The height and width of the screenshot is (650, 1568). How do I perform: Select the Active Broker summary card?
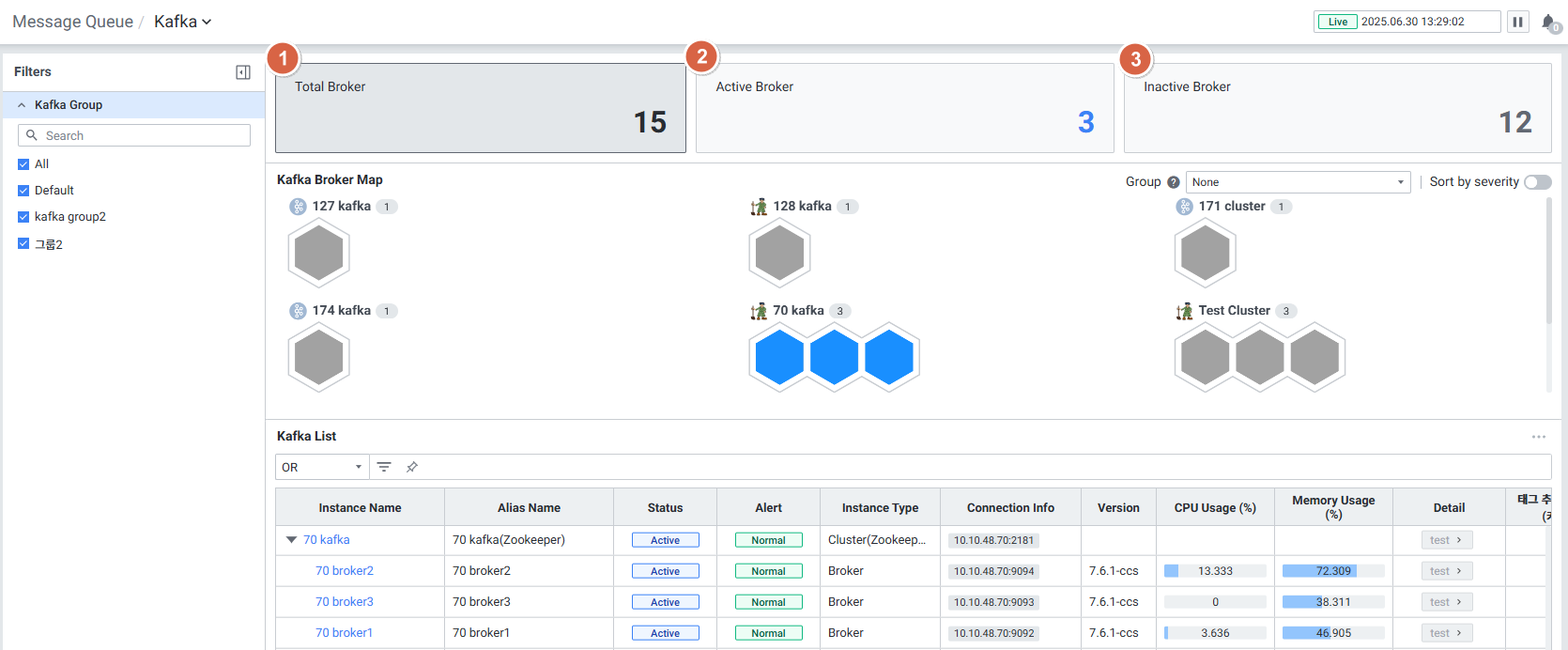point(904,108)
